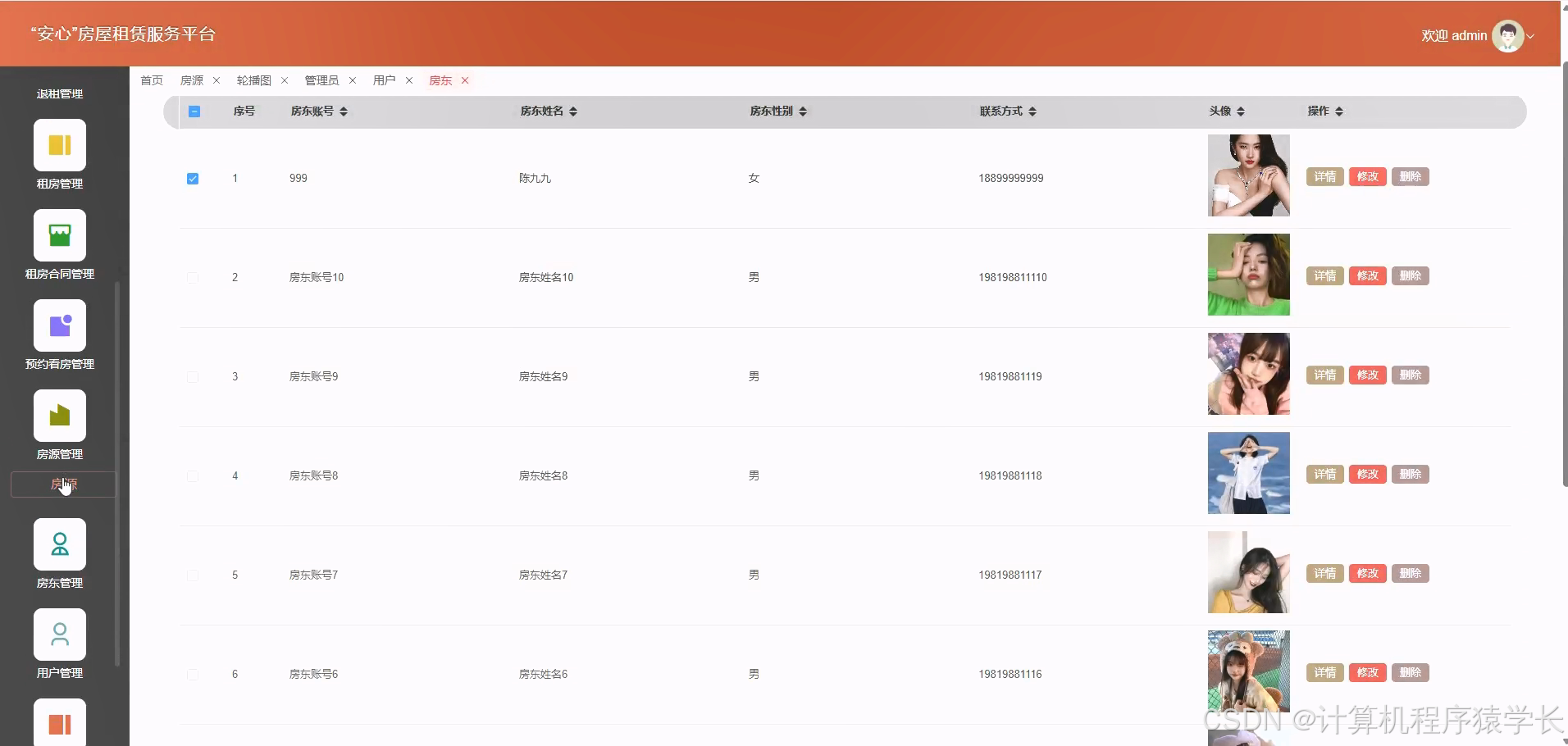Uncheck the checkbox for row 999
The width and height of the screenshot is (1568, 746).
193,179
